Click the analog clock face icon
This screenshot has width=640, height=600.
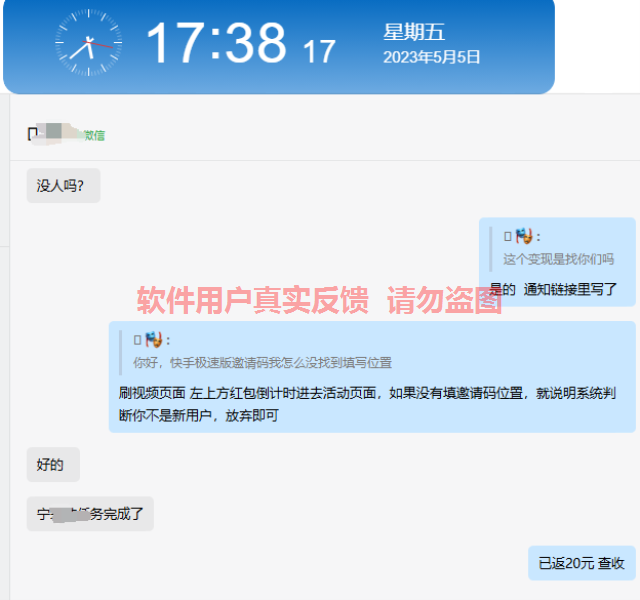pos(89,42)
